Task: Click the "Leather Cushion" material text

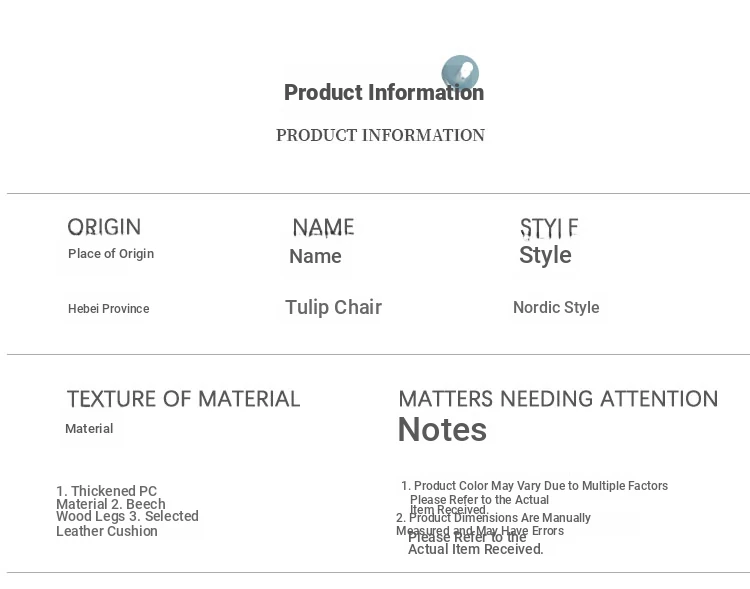Action: coord(107,531)
